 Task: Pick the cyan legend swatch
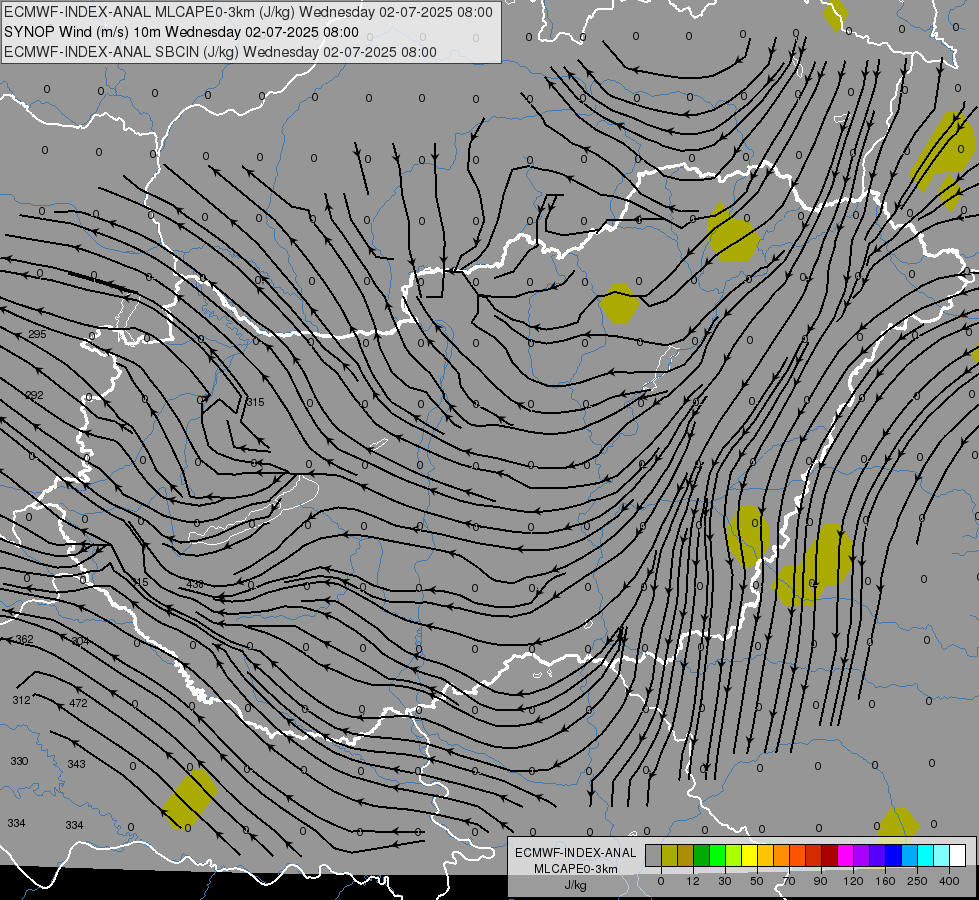click(925, 855)
